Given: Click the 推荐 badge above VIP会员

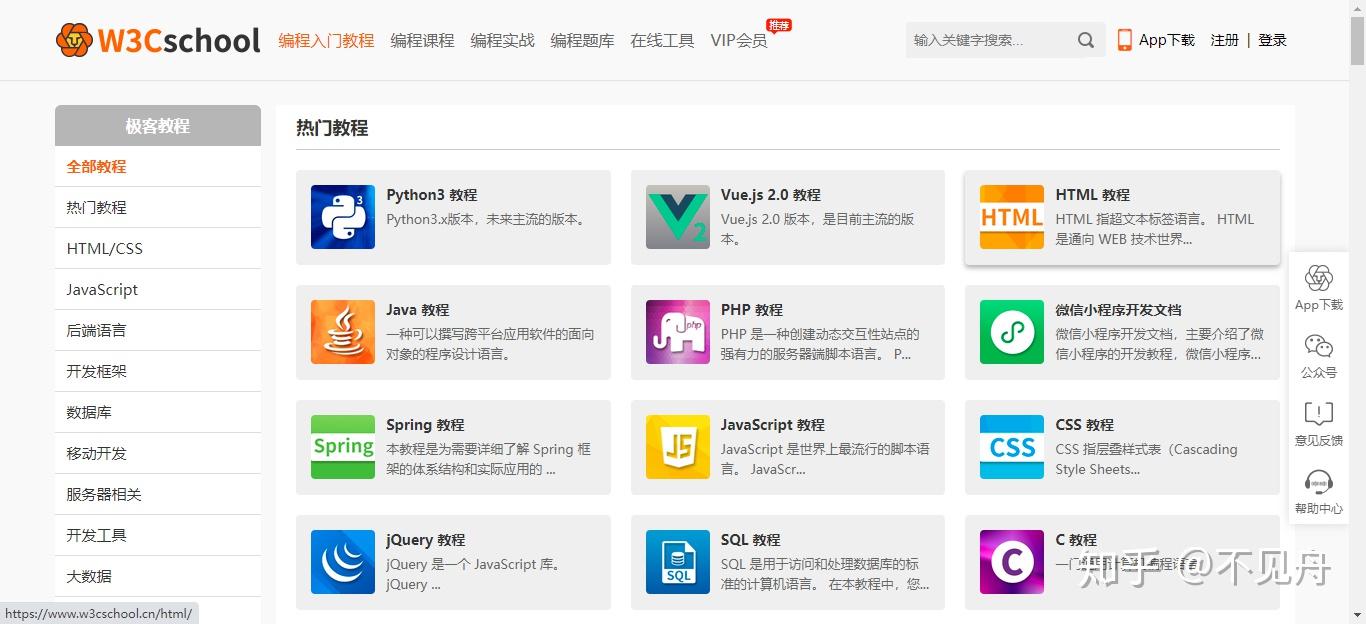Looking at the screenshot, I should point(779,24).
